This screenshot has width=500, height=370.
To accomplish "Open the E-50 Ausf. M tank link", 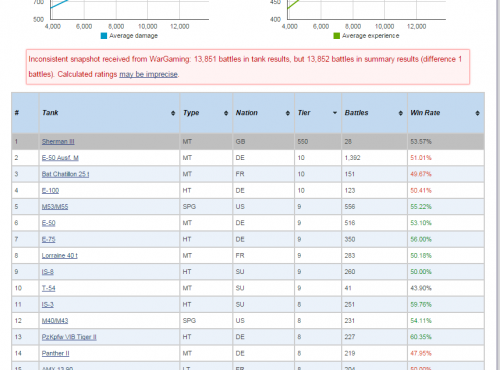I will [60, 158].
